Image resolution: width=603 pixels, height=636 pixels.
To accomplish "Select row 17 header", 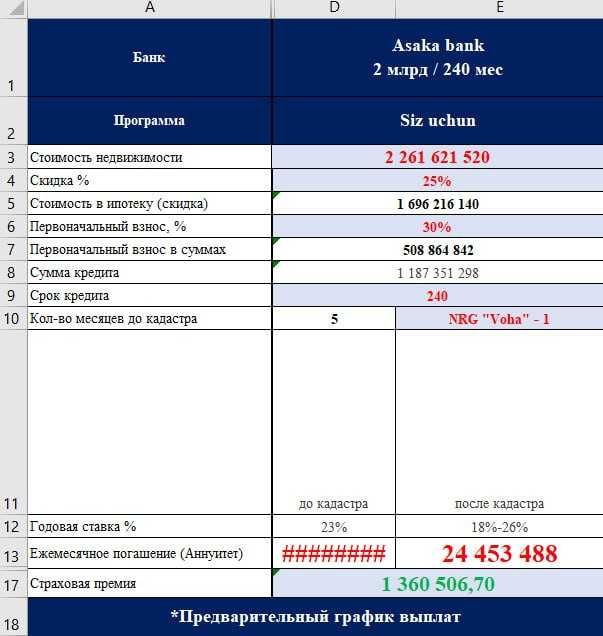I will click(13, 583).
